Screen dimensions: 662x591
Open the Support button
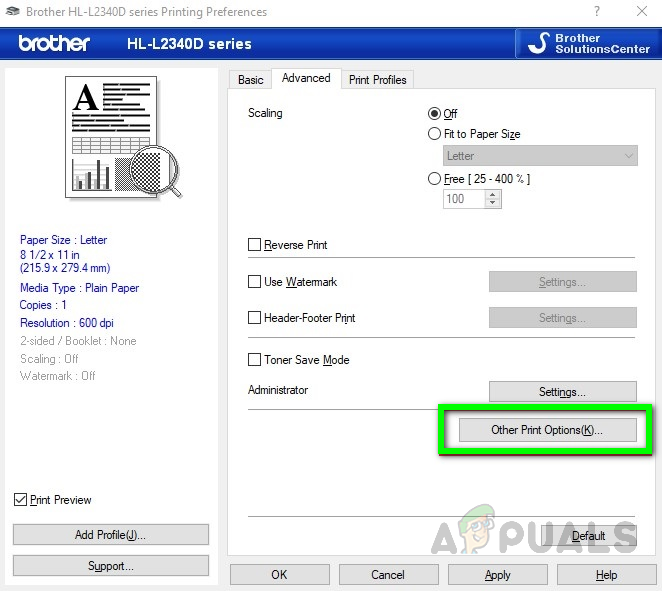[111, 566]
